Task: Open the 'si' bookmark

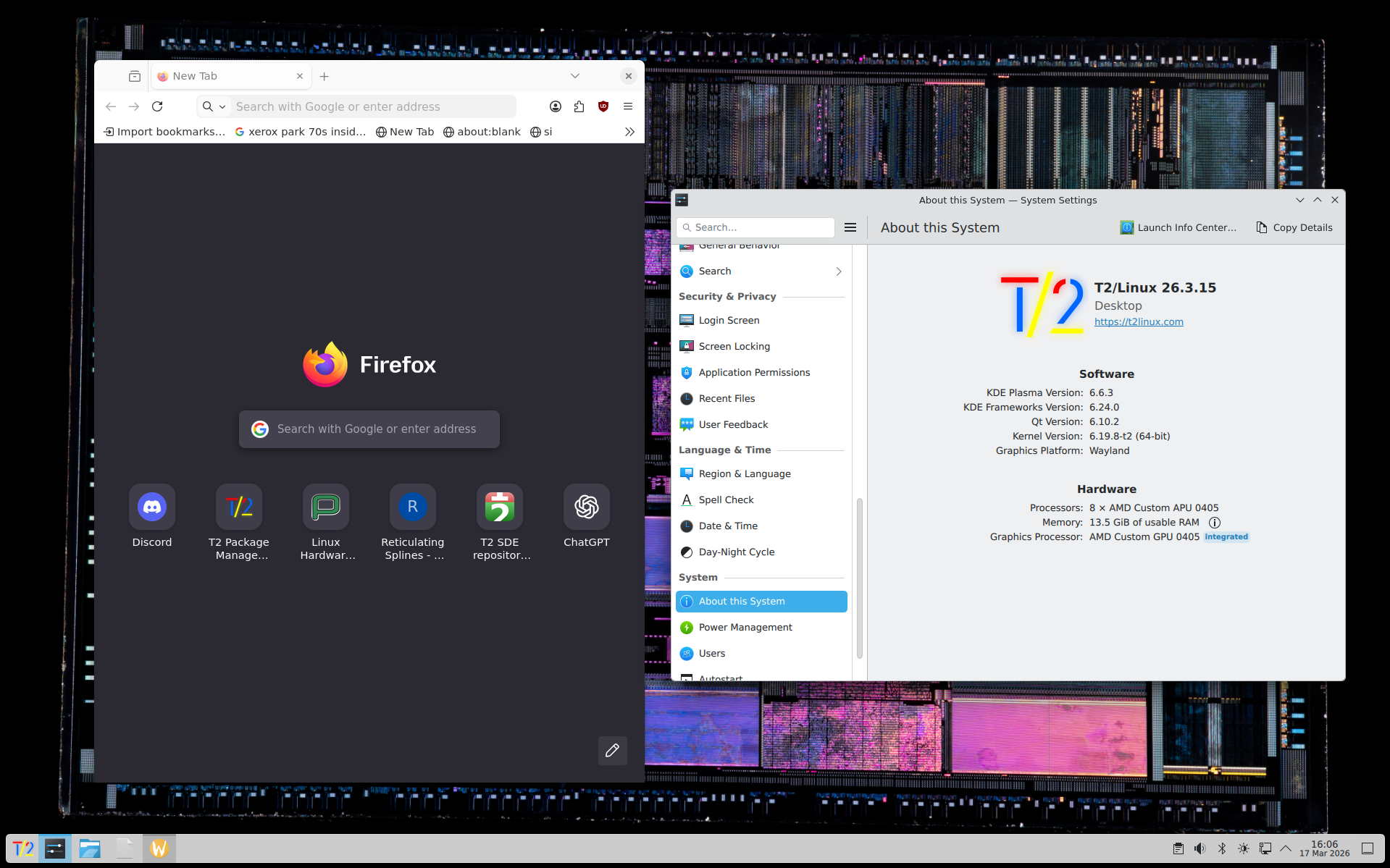Action: [x=541, y=132]
